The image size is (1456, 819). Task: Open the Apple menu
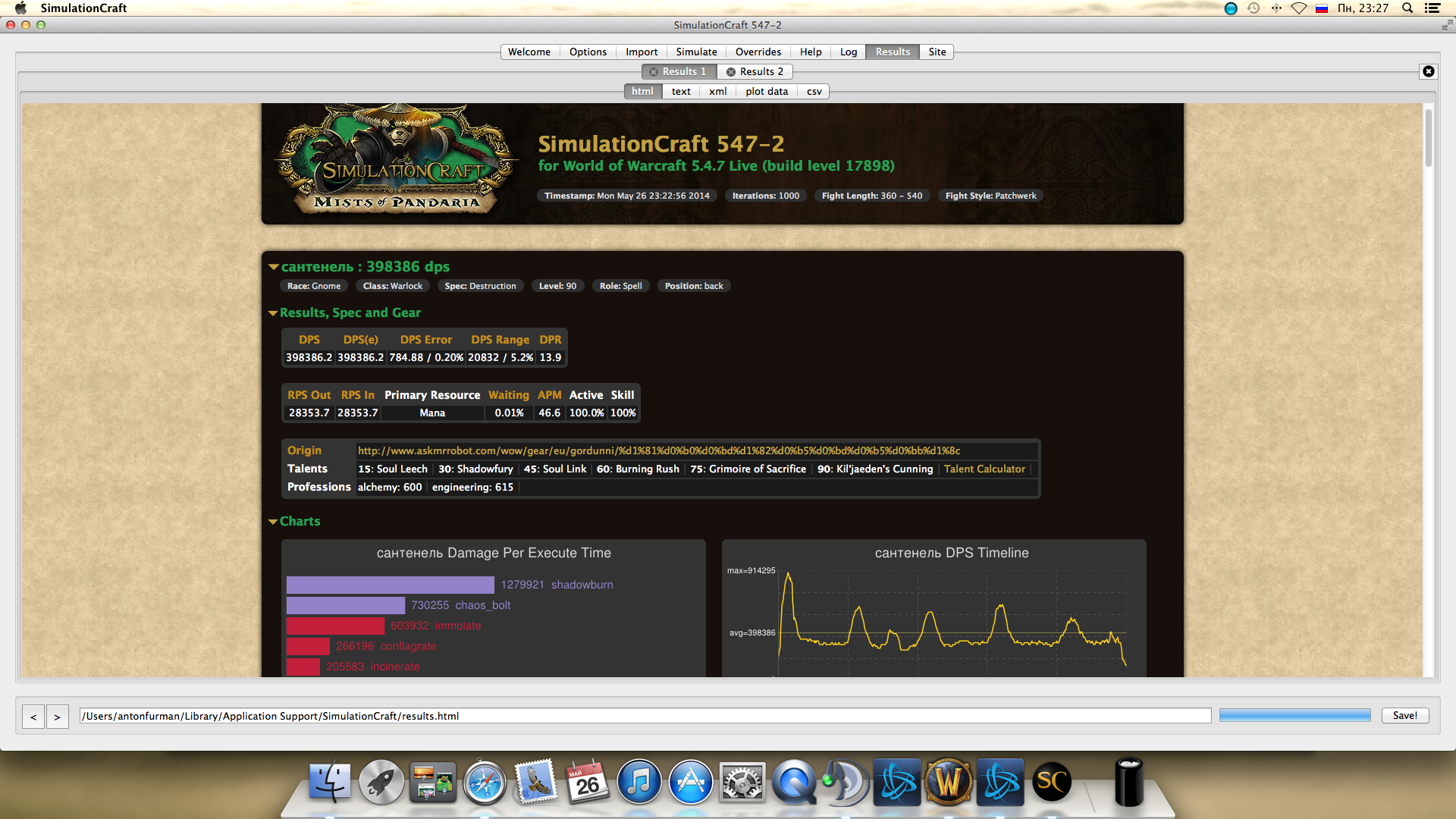click(20, 8)
